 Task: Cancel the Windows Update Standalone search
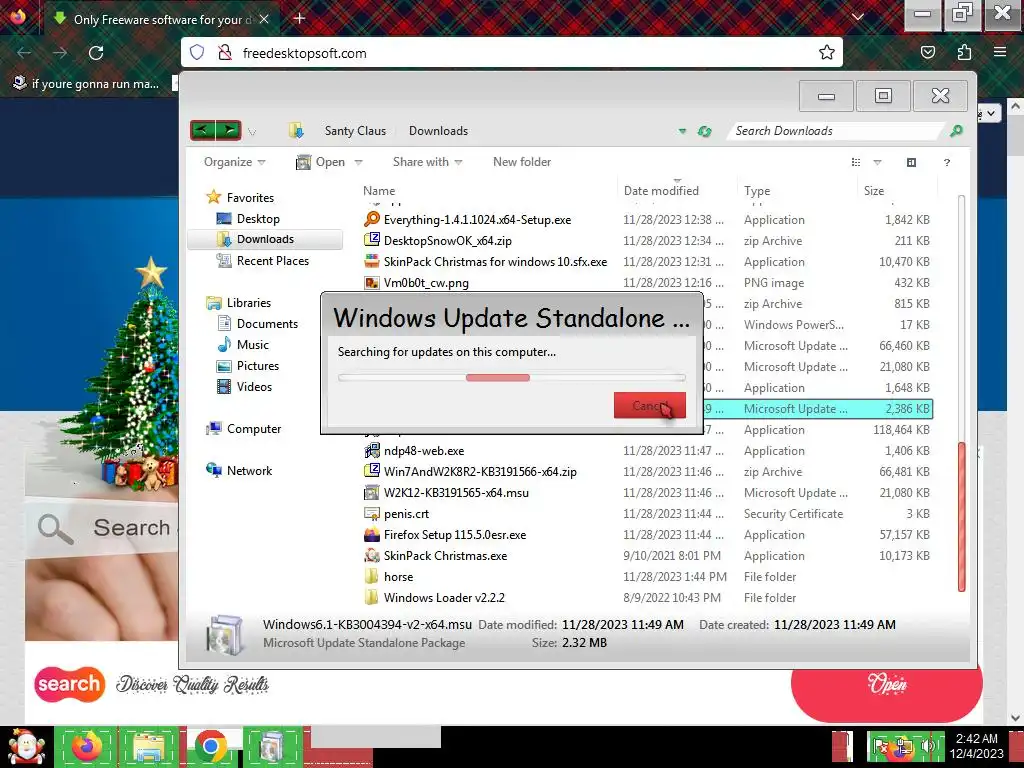pyautogui.click(x=649, y=406)
